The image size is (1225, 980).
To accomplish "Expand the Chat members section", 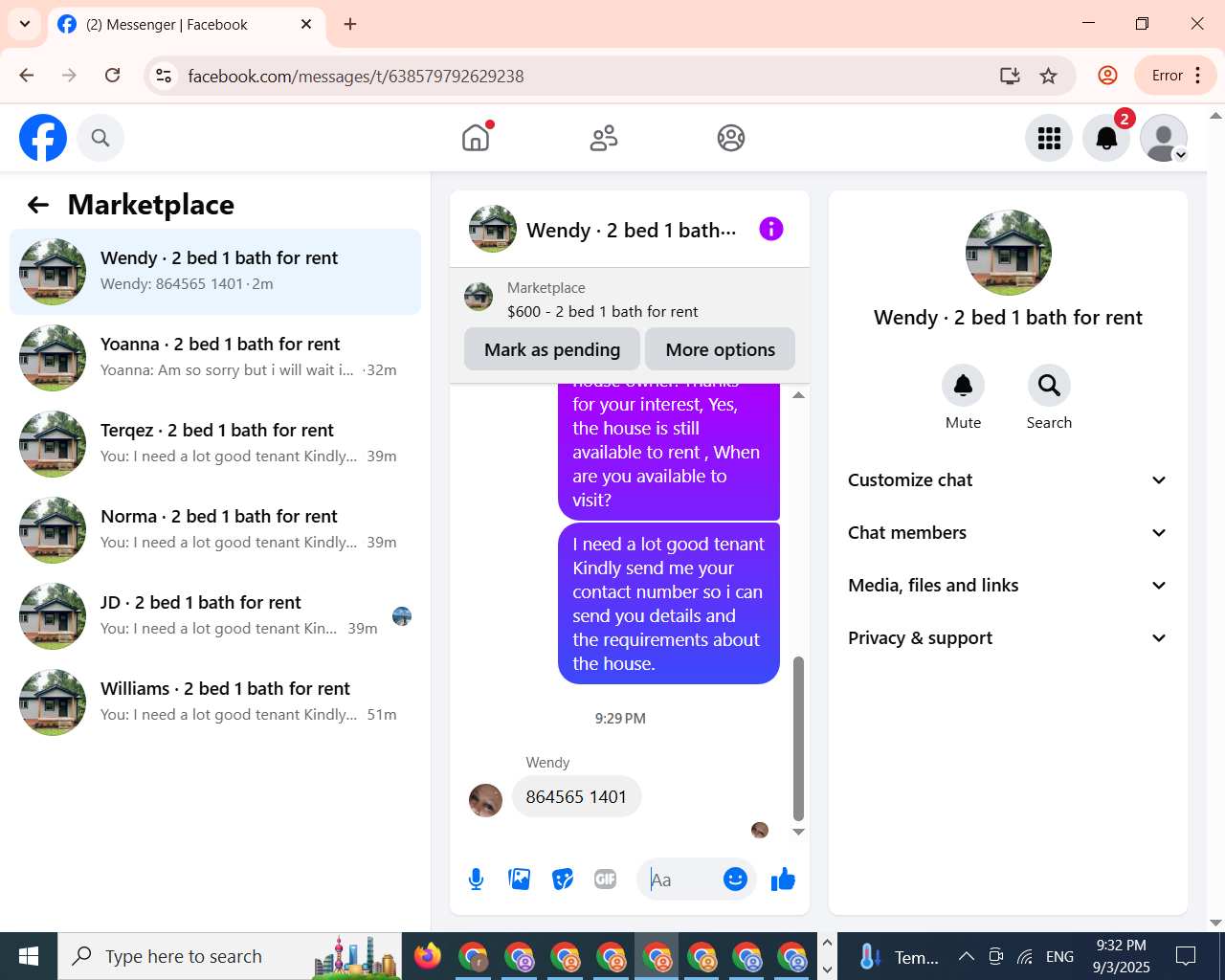I will tap(1008, 533).
